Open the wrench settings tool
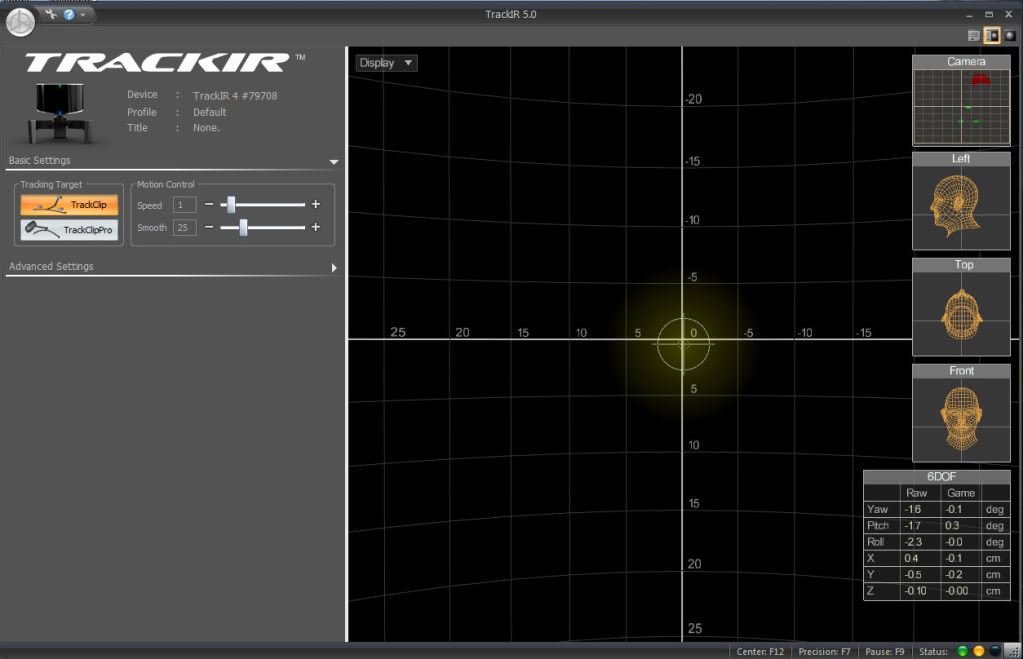Image resolution: width=1023 pixels, height=659 pixels. [52, 14]
